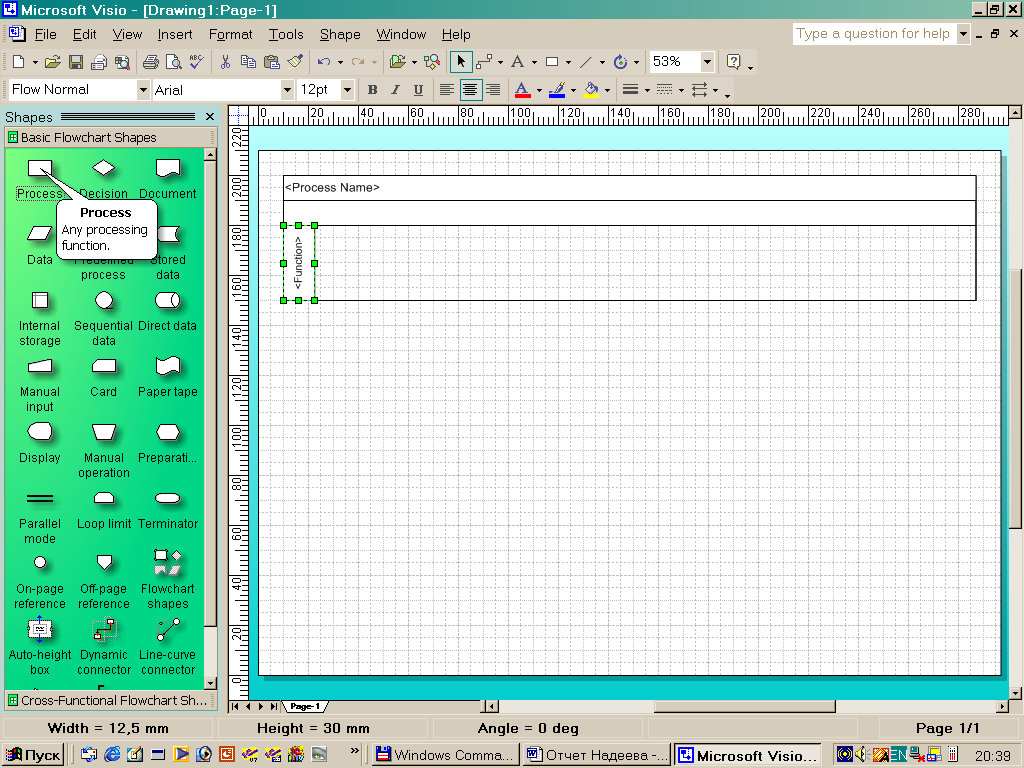Open the Shape menu
Viewport: 1024px width, 768px height.
340,34
